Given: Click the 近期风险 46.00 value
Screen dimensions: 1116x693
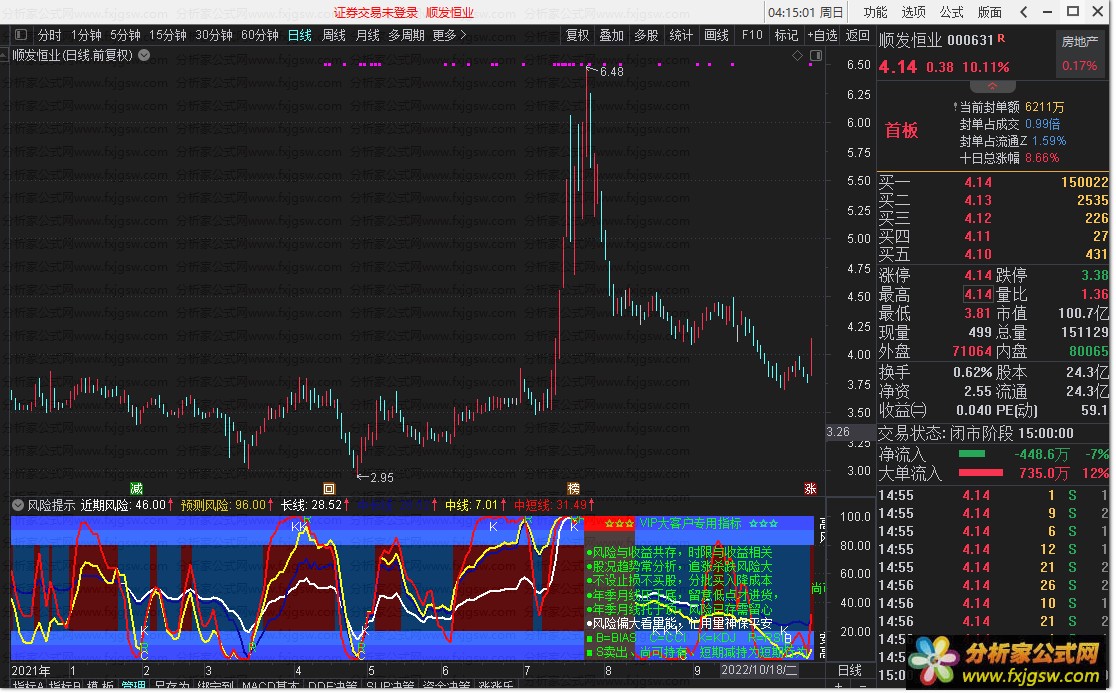Looking at the screenshot, I should coord(150,505).
